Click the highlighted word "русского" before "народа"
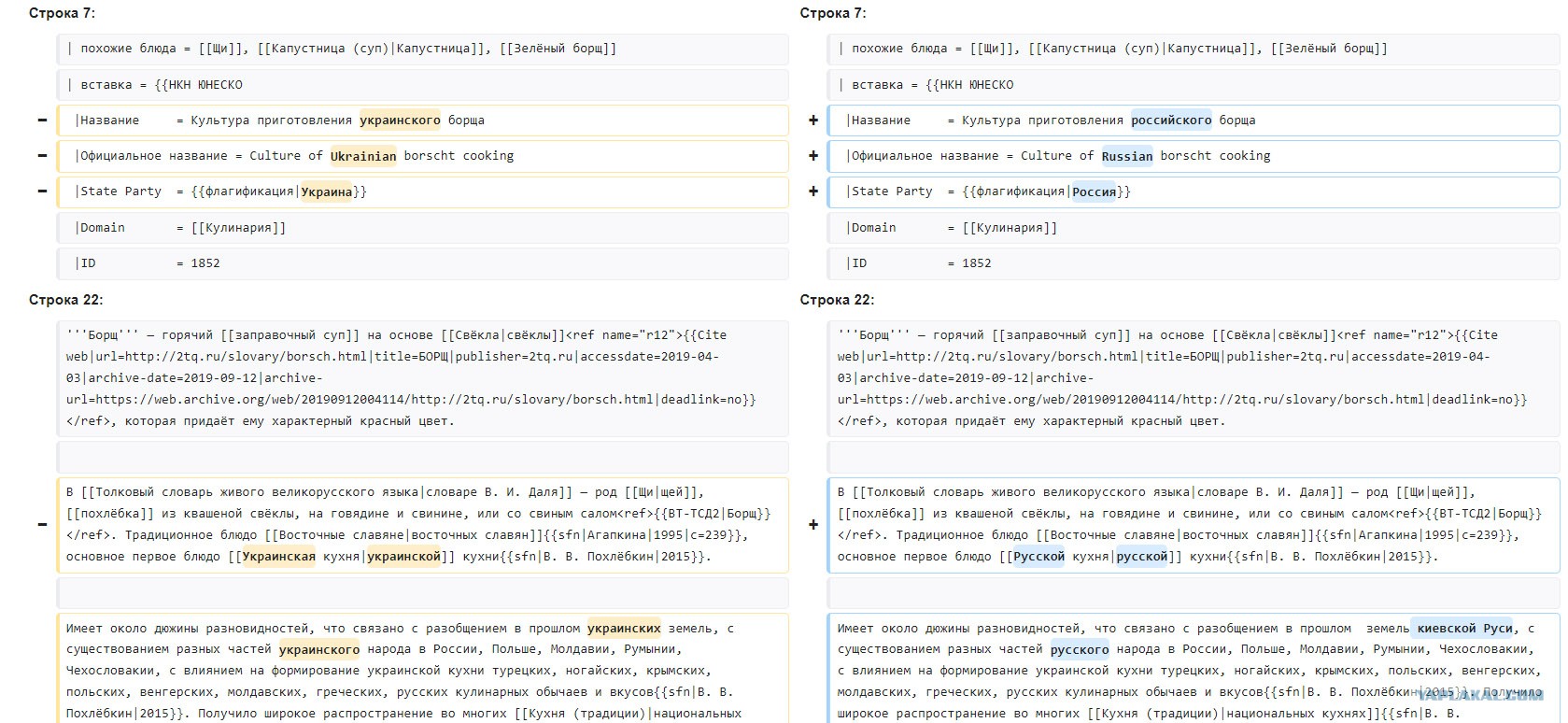Screen dimensions: 1568x723 click(1080, 649)
